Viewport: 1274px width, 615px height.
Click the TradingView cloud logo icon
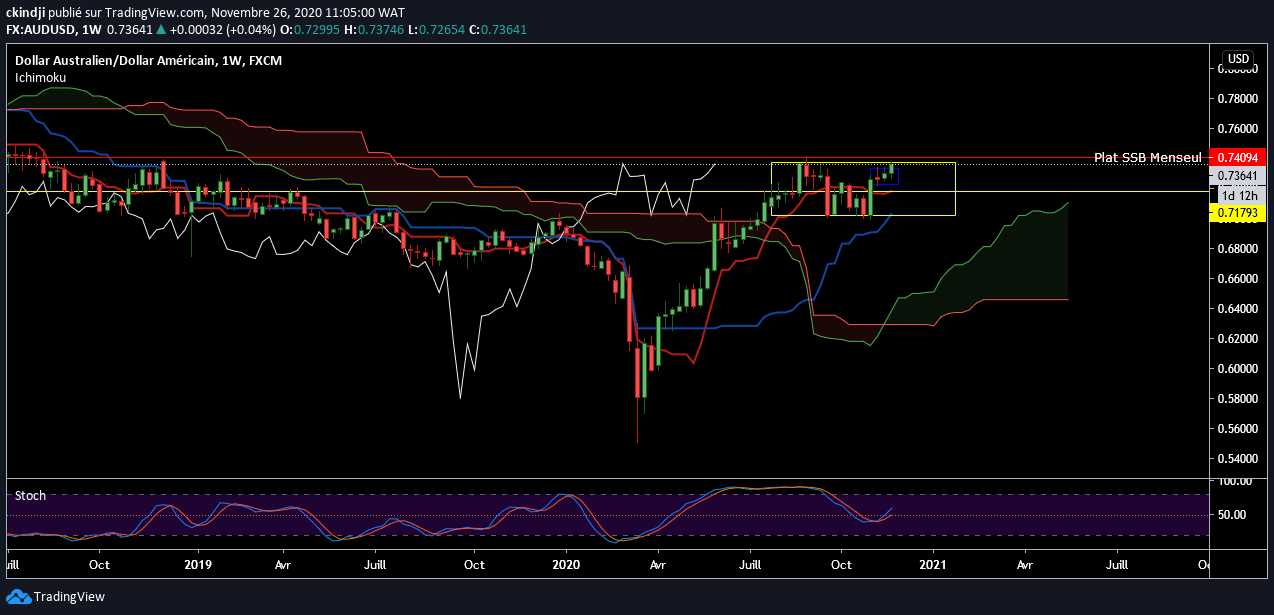click(x=18, y=596)
